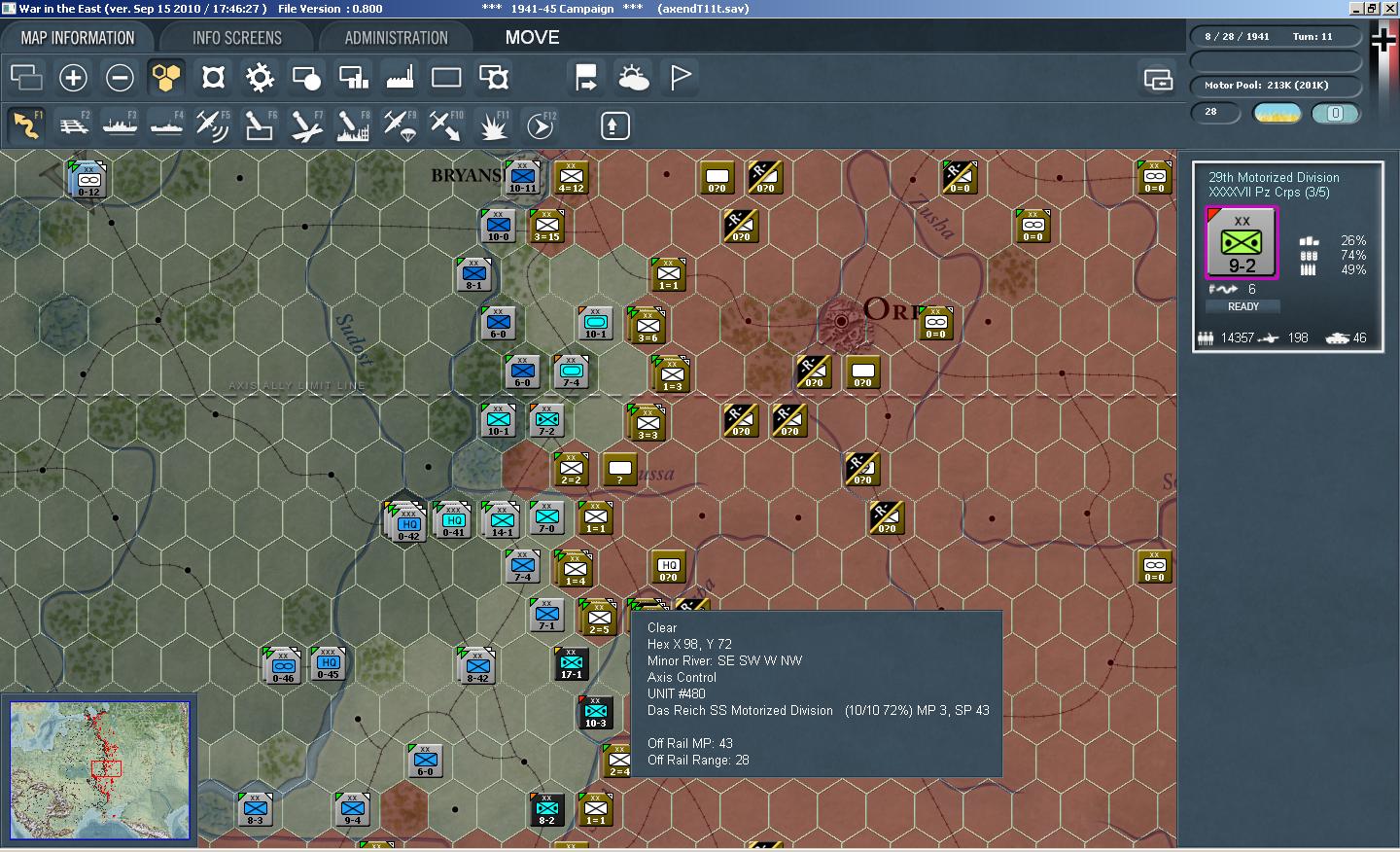1400x852 pixels.
Task: Select the 9-2 unit counter in side panel
Action: 1242,243
